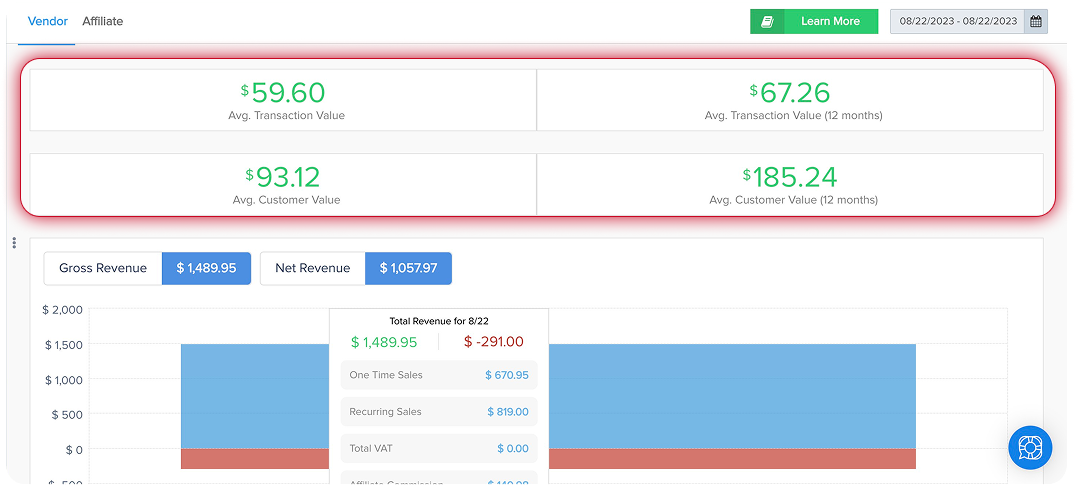Click the $1,489.95 gross revenue amount
The width and height of the screenshot is (1076, 485).
coord(206,268)
